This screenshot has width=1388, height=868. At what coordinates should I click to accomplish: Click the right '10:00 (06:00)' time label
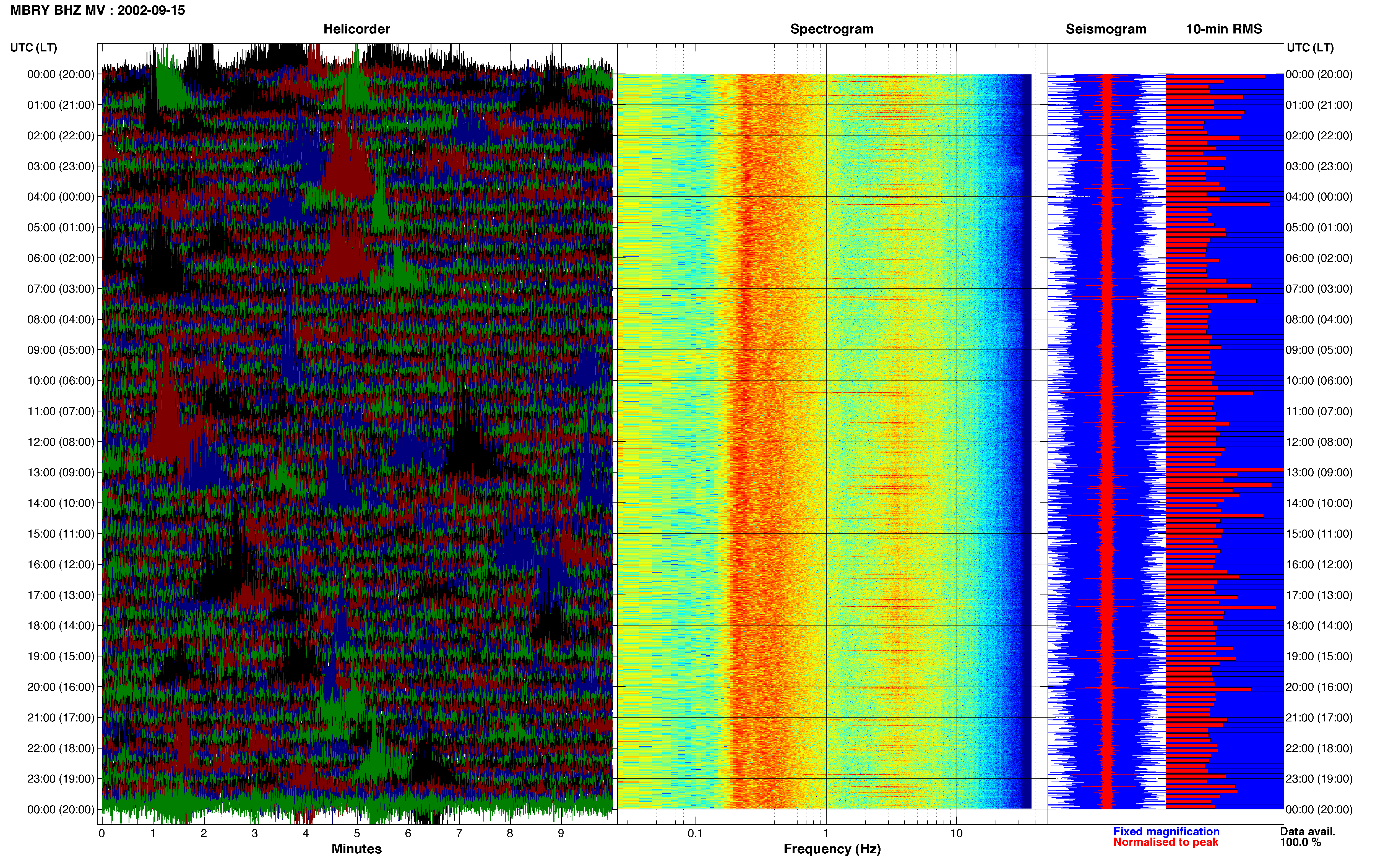pos(1319,380)
